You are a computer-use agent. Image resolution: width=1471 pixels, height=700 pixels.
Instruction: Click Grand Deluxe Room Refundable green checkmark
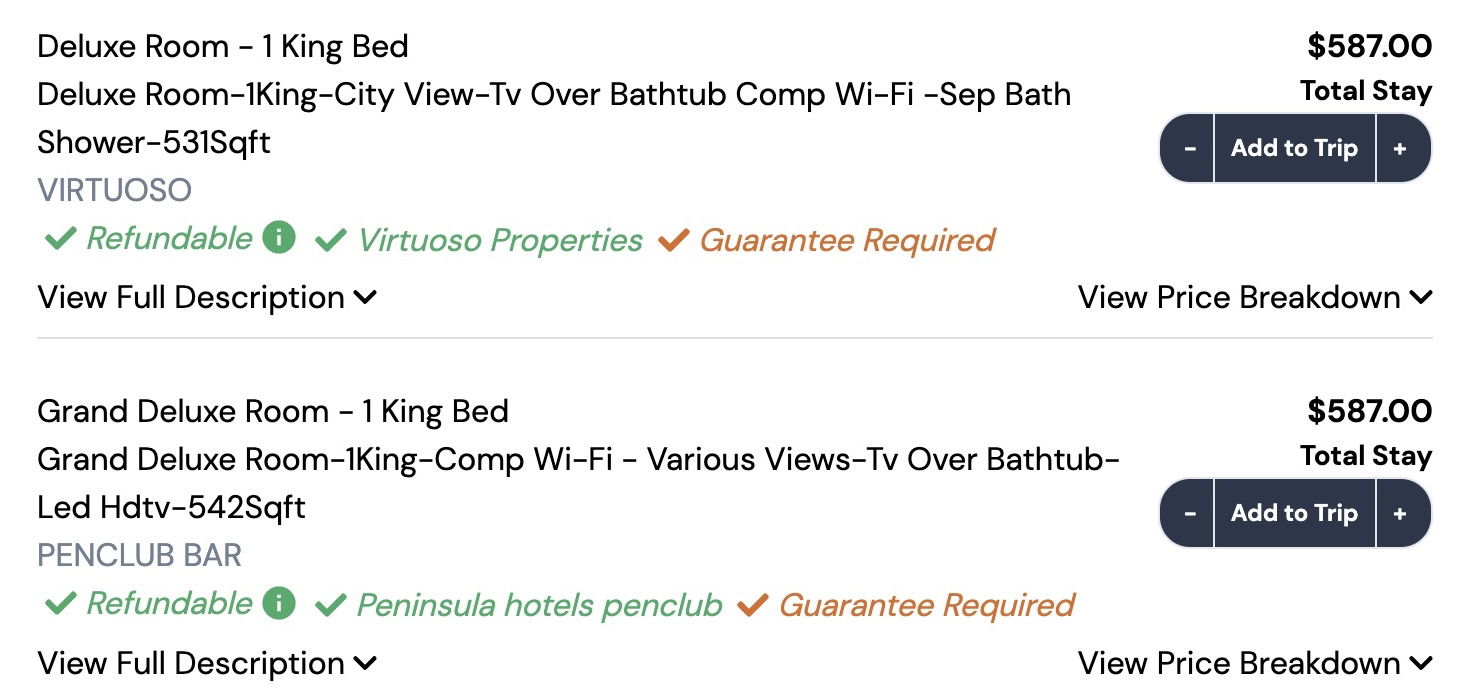(x=61, y=603)
